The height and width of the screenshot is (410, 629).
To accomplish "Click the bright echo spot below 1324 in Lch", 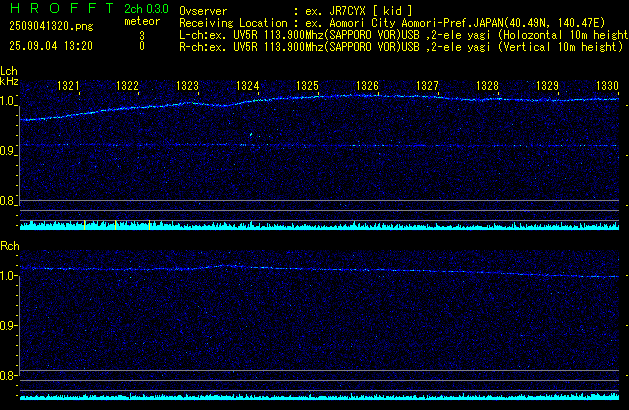I will point(251,134).
